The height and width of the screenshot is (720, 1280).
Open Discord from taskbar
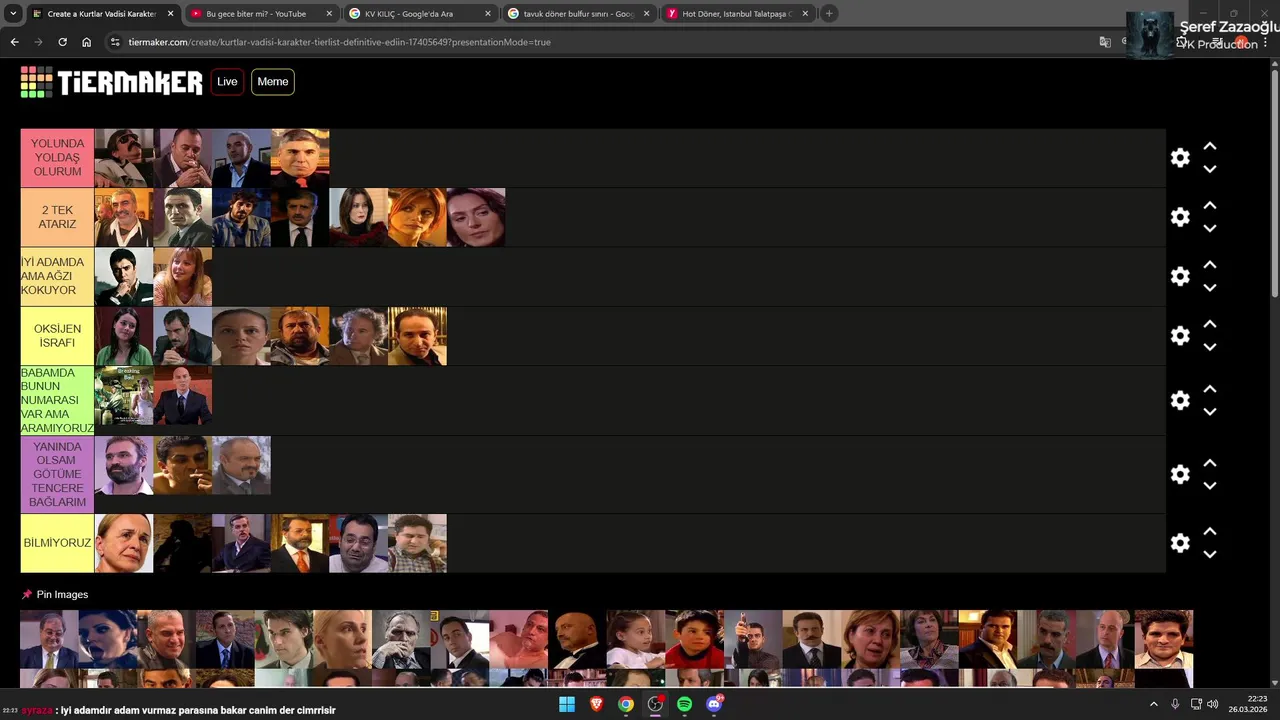click(714, 704)
